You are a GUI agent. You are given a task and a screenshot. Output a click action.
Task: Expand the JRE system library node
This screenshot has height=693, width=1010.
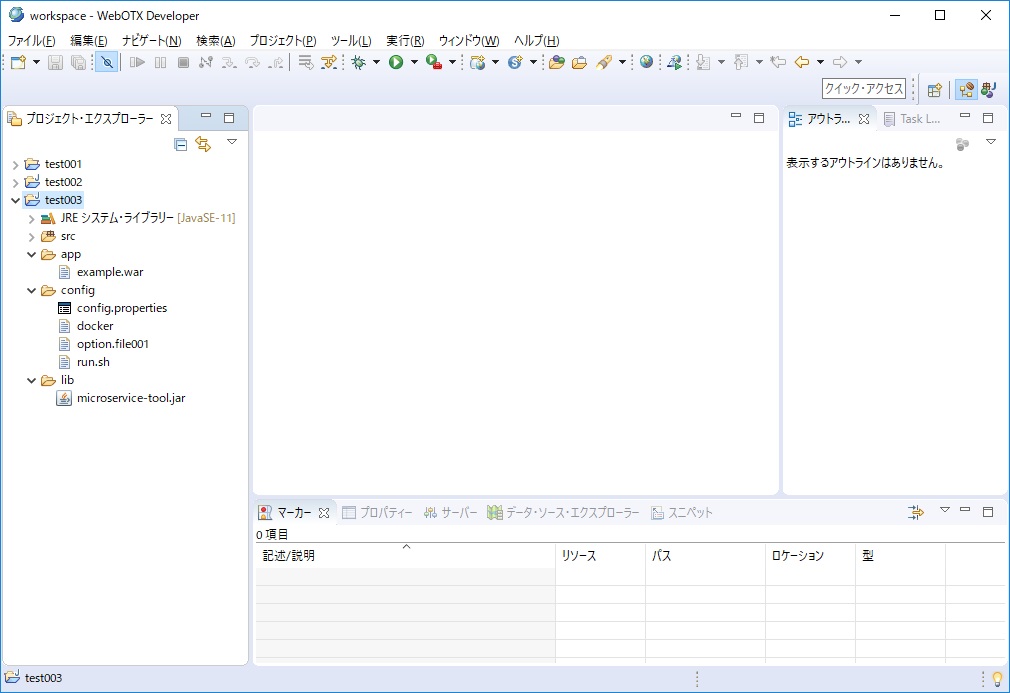pyautogui.click(x=31, y=218)
